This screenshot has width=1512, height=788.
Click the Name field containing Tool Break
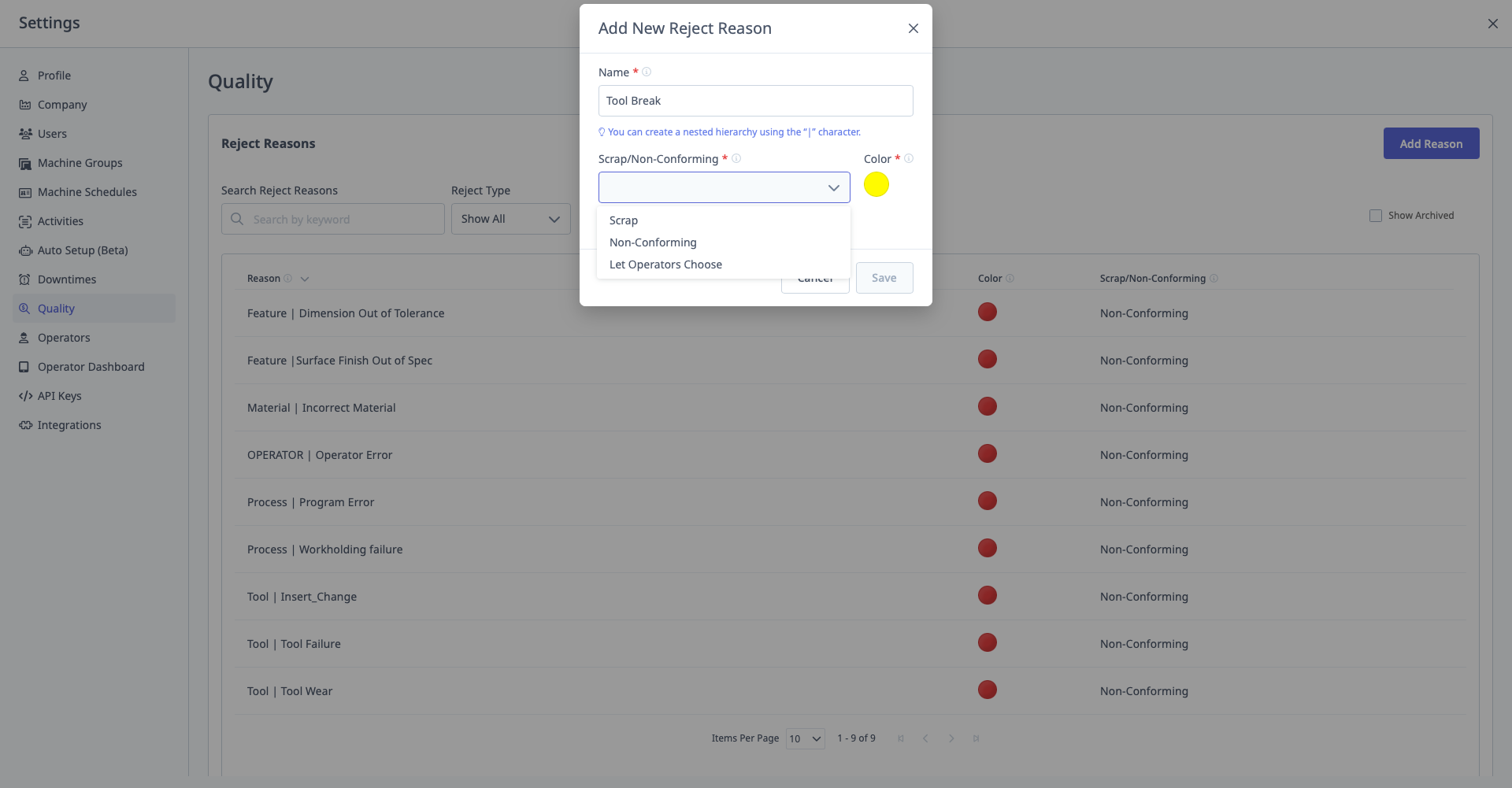tap(755, 100)
